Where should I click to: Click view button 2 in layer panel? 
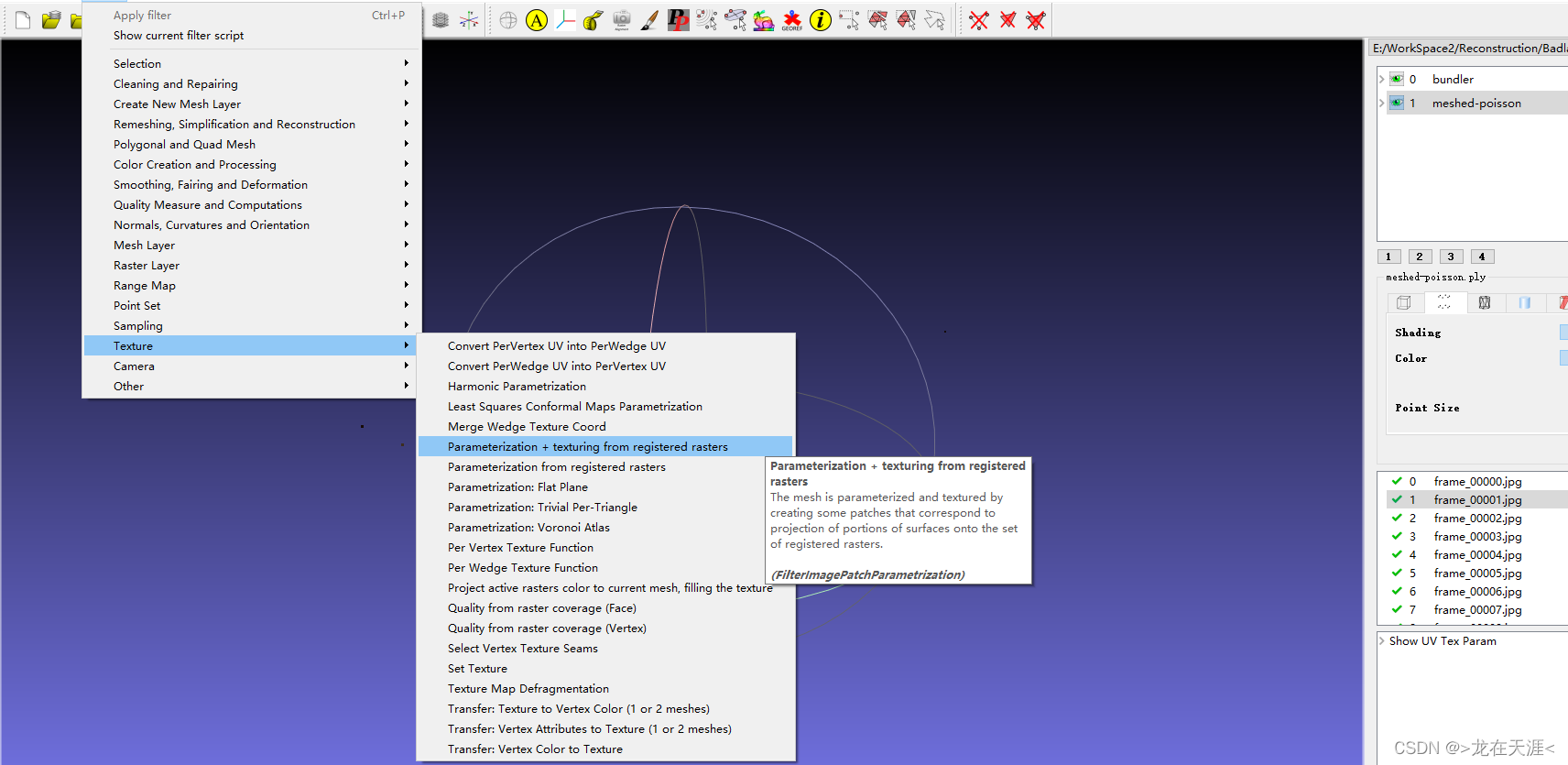1420,257
